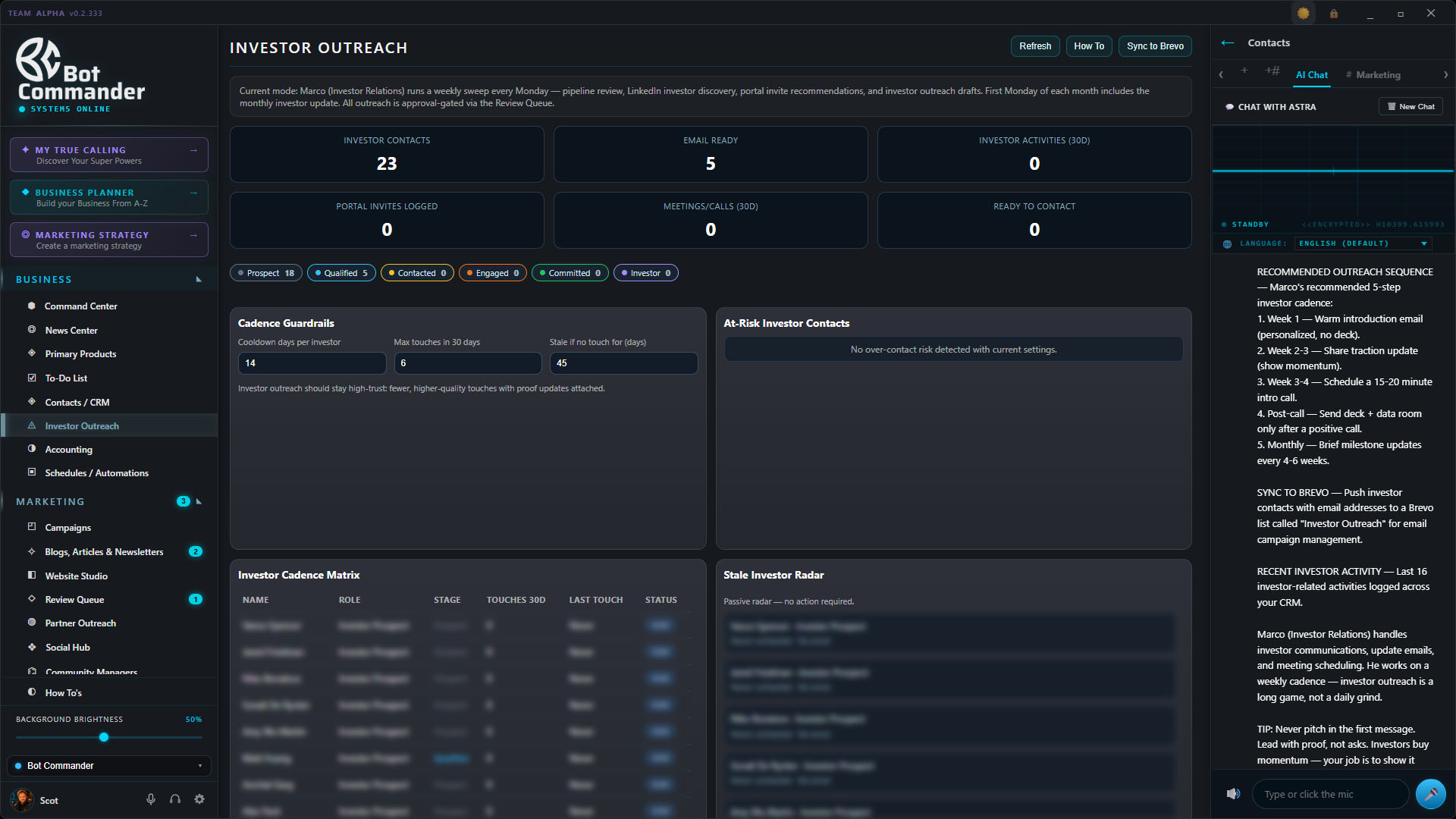This screenshot has height=819, width=1456.
Task: Click the Campaigns sidebar icon
Action: click(32, 527)
